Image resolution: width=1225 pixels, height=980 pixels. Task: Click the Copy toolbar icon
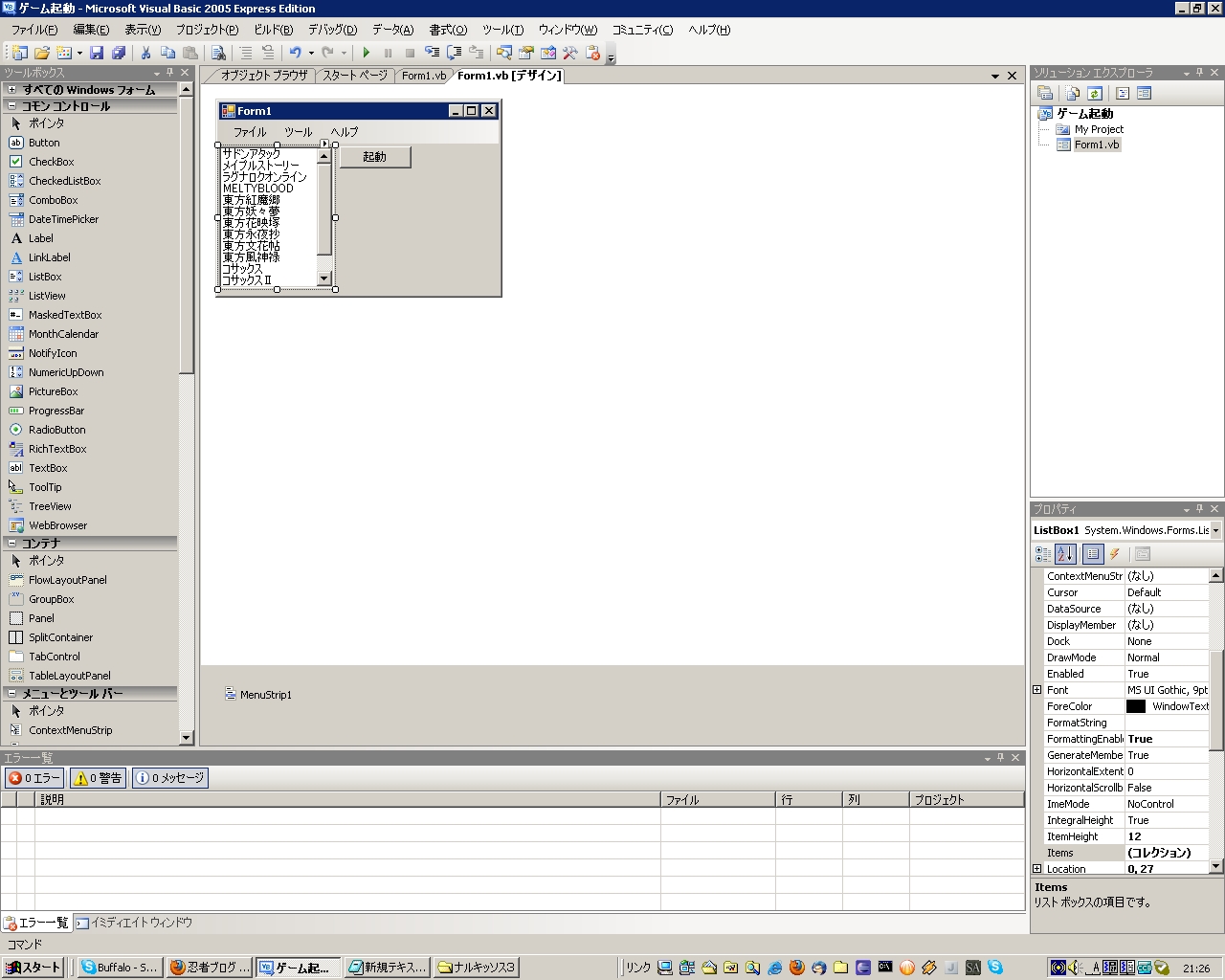point(168,53)
